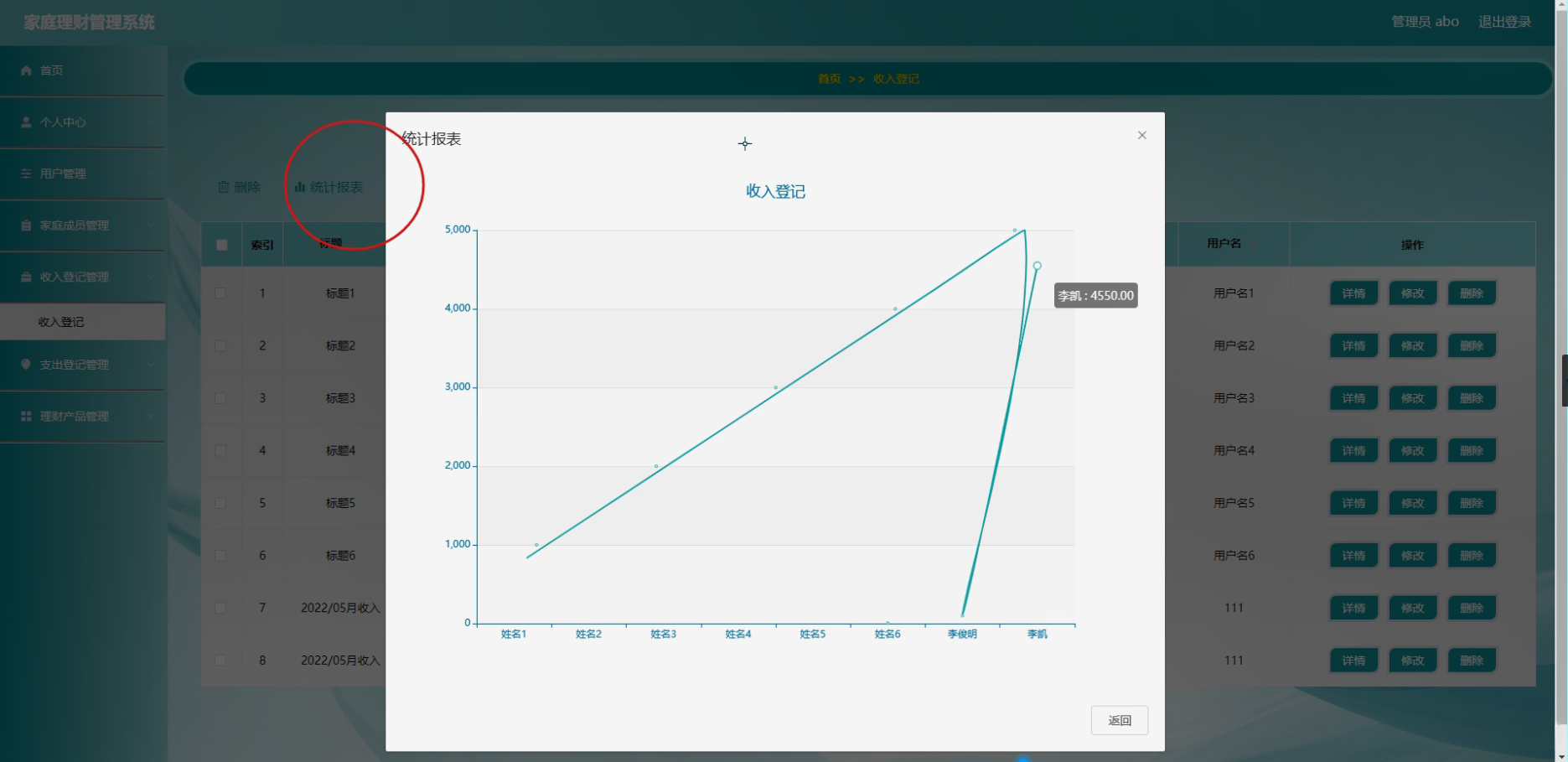
Task: Click the sliders icon of 用户管理
Action: coord(26,174)
